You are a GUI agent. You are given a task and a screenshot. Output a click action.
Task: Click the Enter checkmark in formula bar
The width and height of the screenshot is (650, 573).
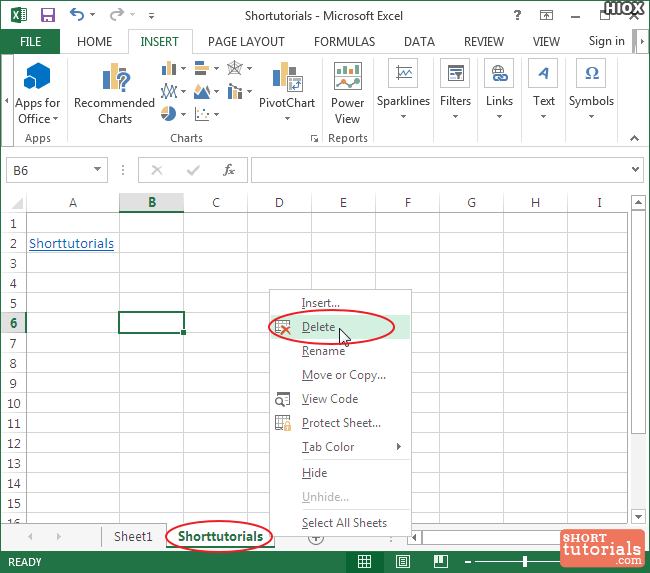(x=193, y=170)
